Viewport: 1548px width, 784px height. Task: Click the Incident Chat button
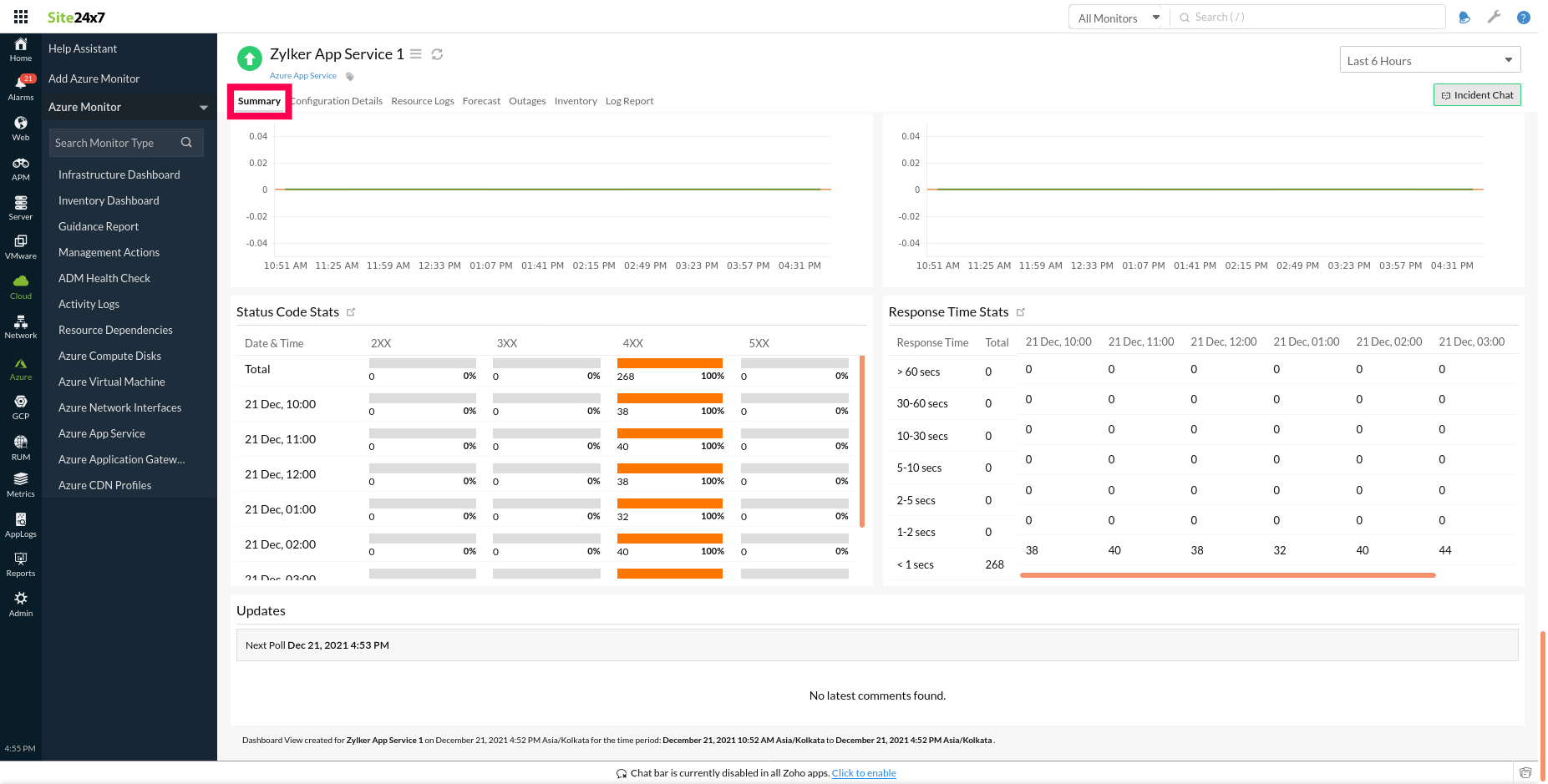pyautogui.click(x=1477, y=94)
